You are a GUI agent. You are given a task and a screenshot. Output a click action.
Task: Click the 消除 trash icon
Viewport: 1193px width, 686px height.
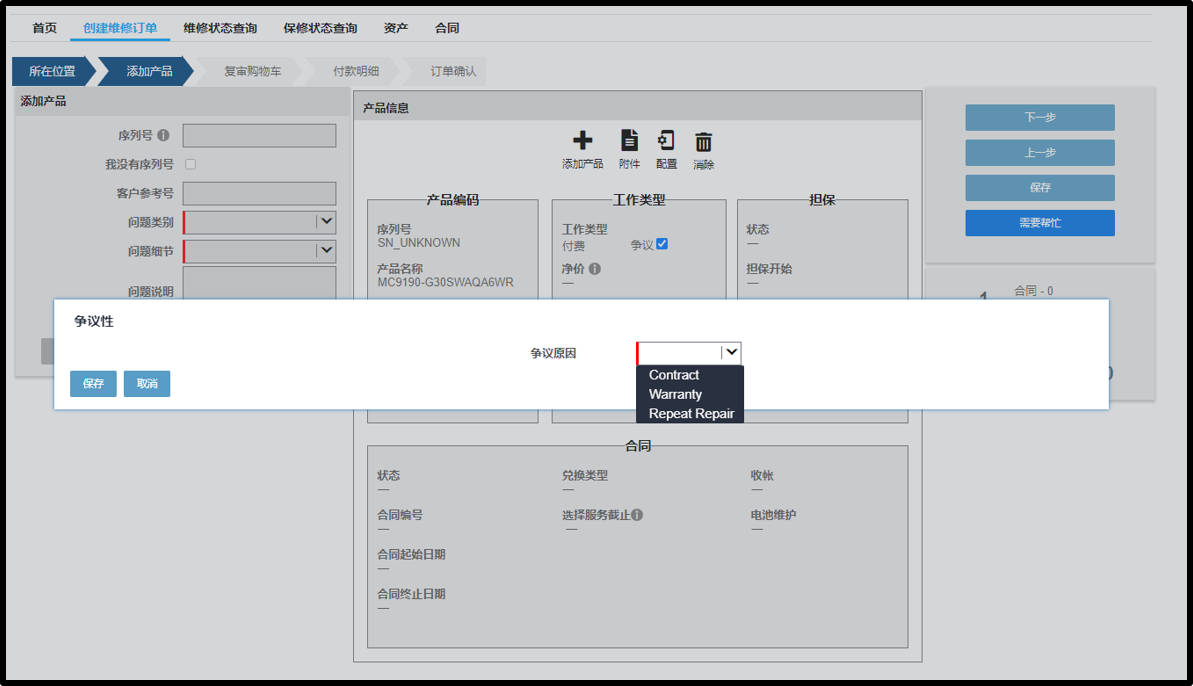(x=703, y=141)
